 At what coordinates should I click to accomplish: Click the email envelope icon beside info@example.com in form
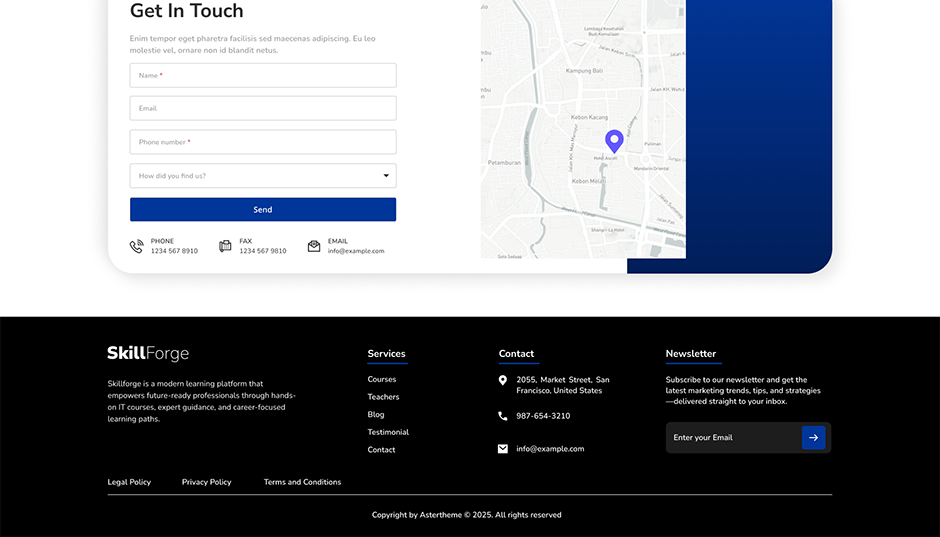pos(314,246)
